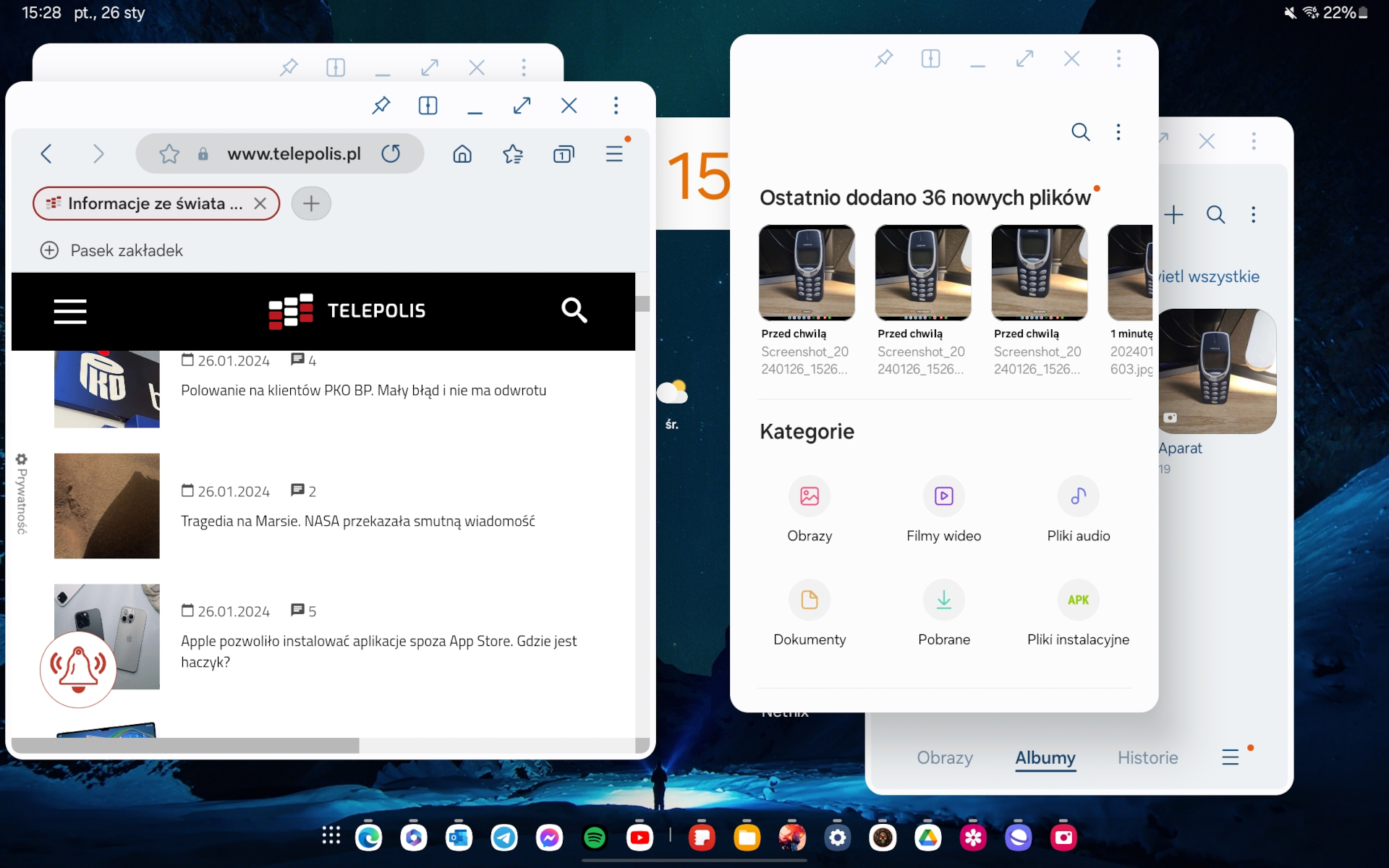Open first recent Screenshot thumbnail
Screen dimensions: 1389x868
coord(806,273)
